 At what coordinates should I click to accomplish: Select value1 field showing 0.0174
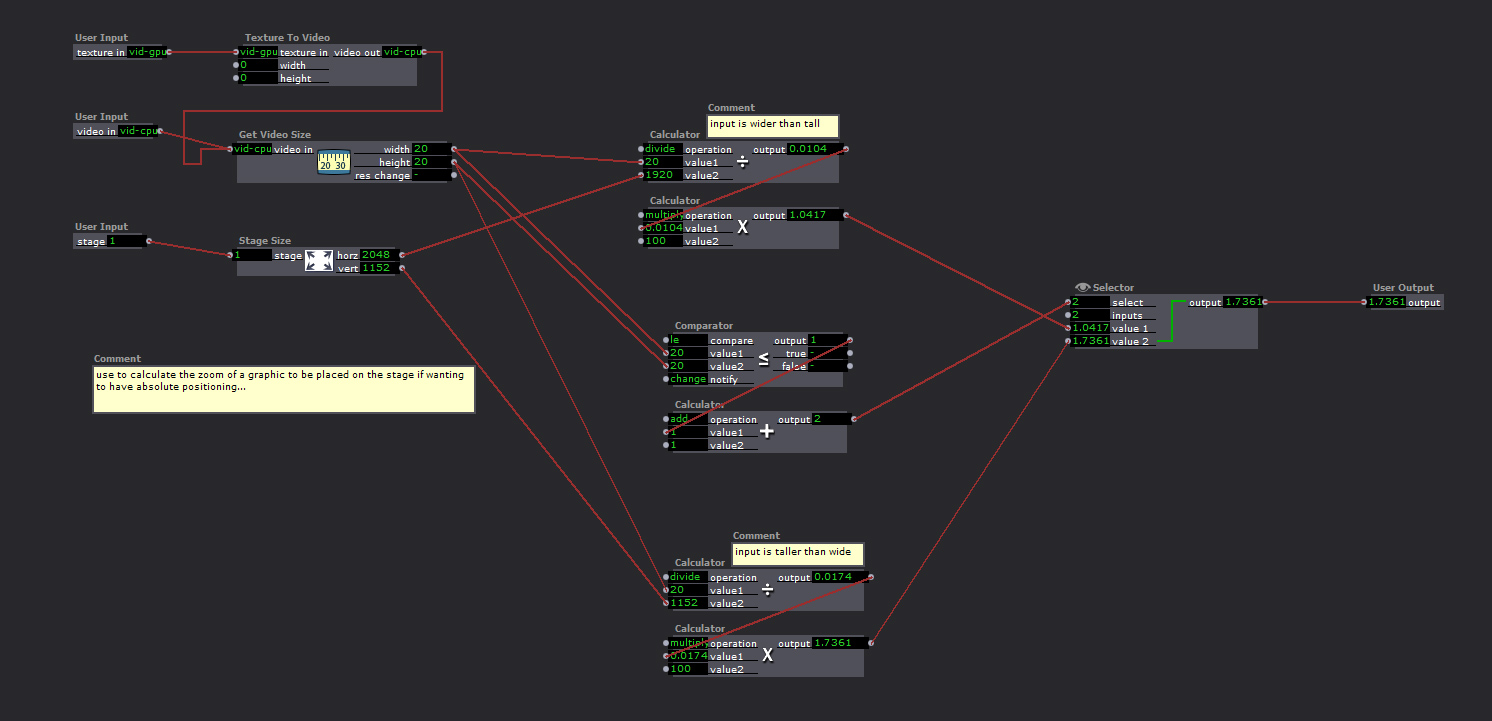[x=688, y=656]
